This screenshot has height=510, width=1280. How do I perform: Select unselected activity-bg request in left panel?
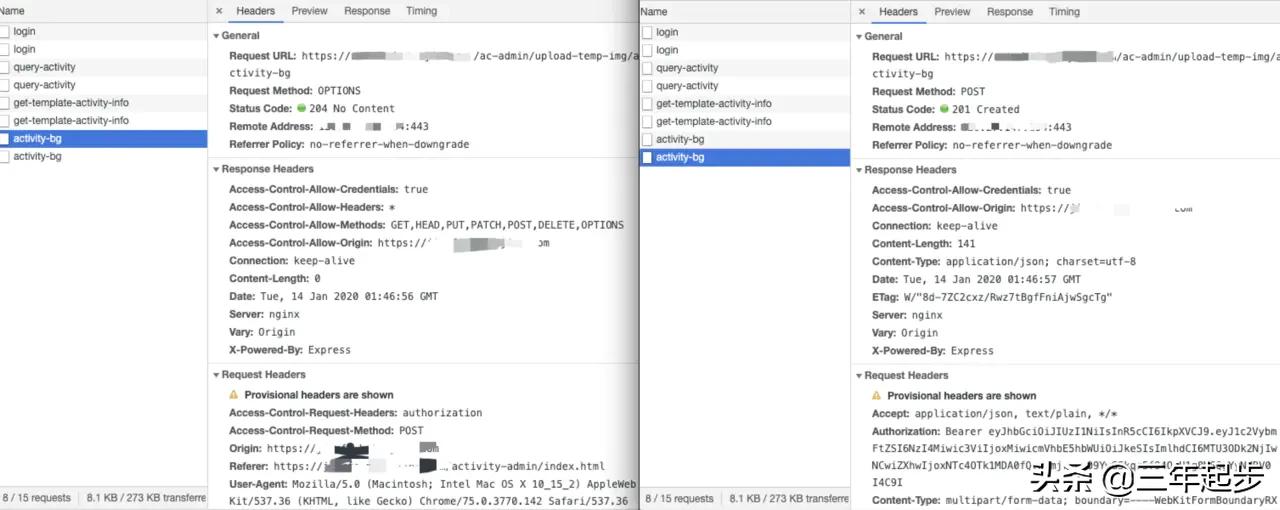(104, 156)
